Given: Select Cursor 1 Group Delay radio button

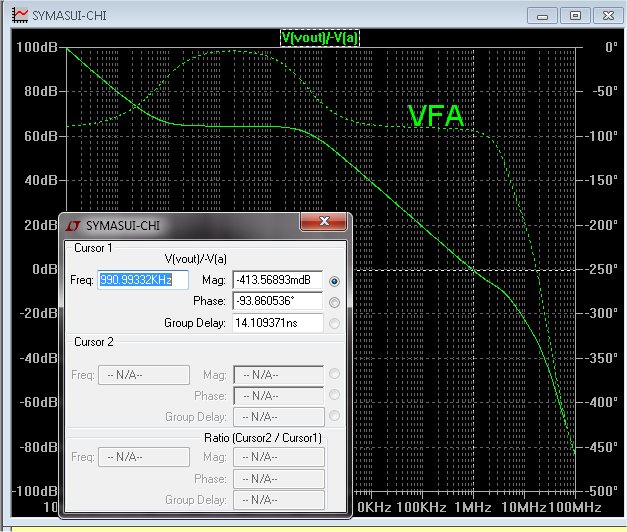Looking at the screenshot, I should click(334, 323).
